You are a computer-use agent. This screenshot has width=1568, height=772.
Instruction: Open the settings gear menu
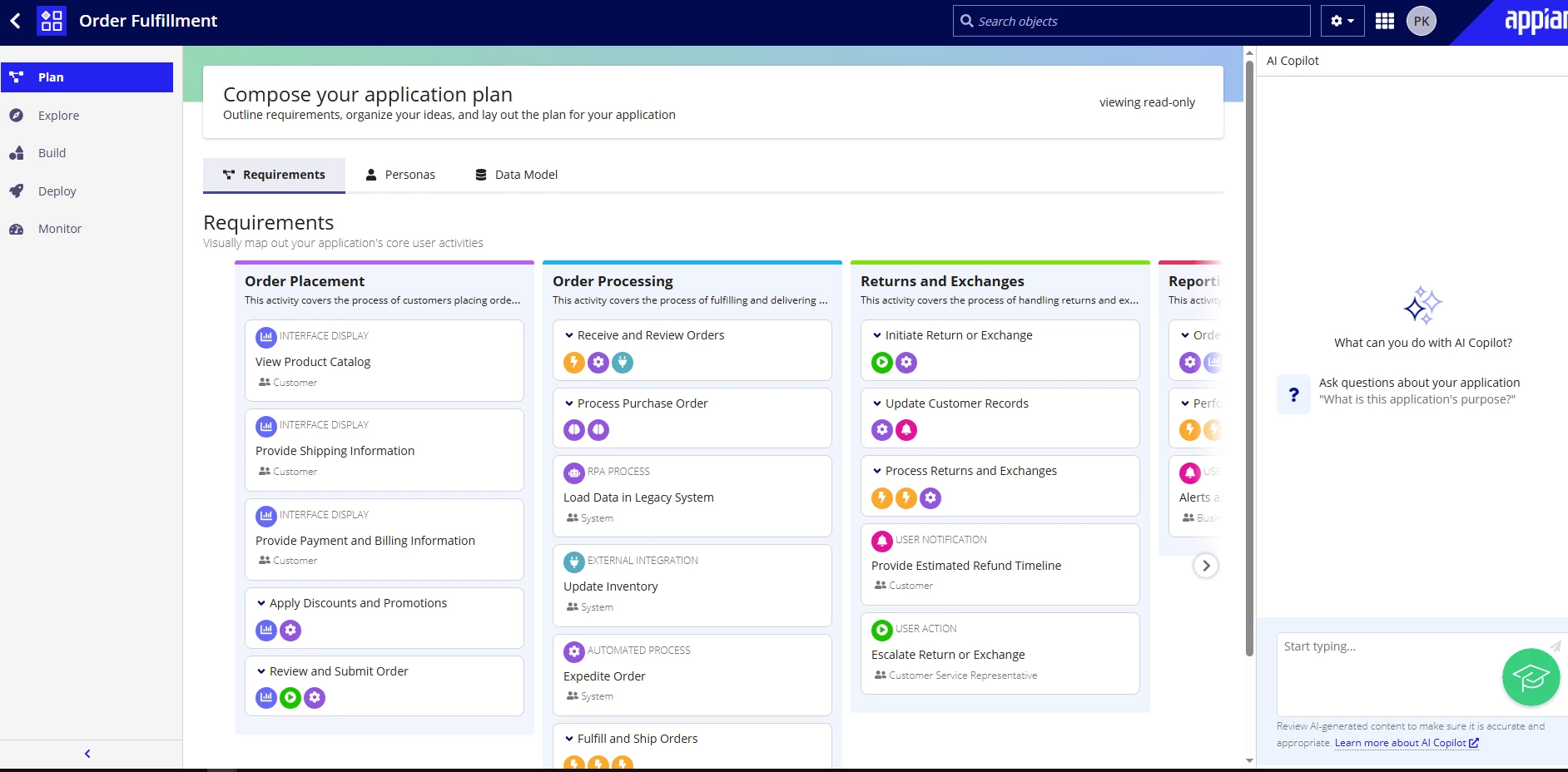[x=1342, y=21]
